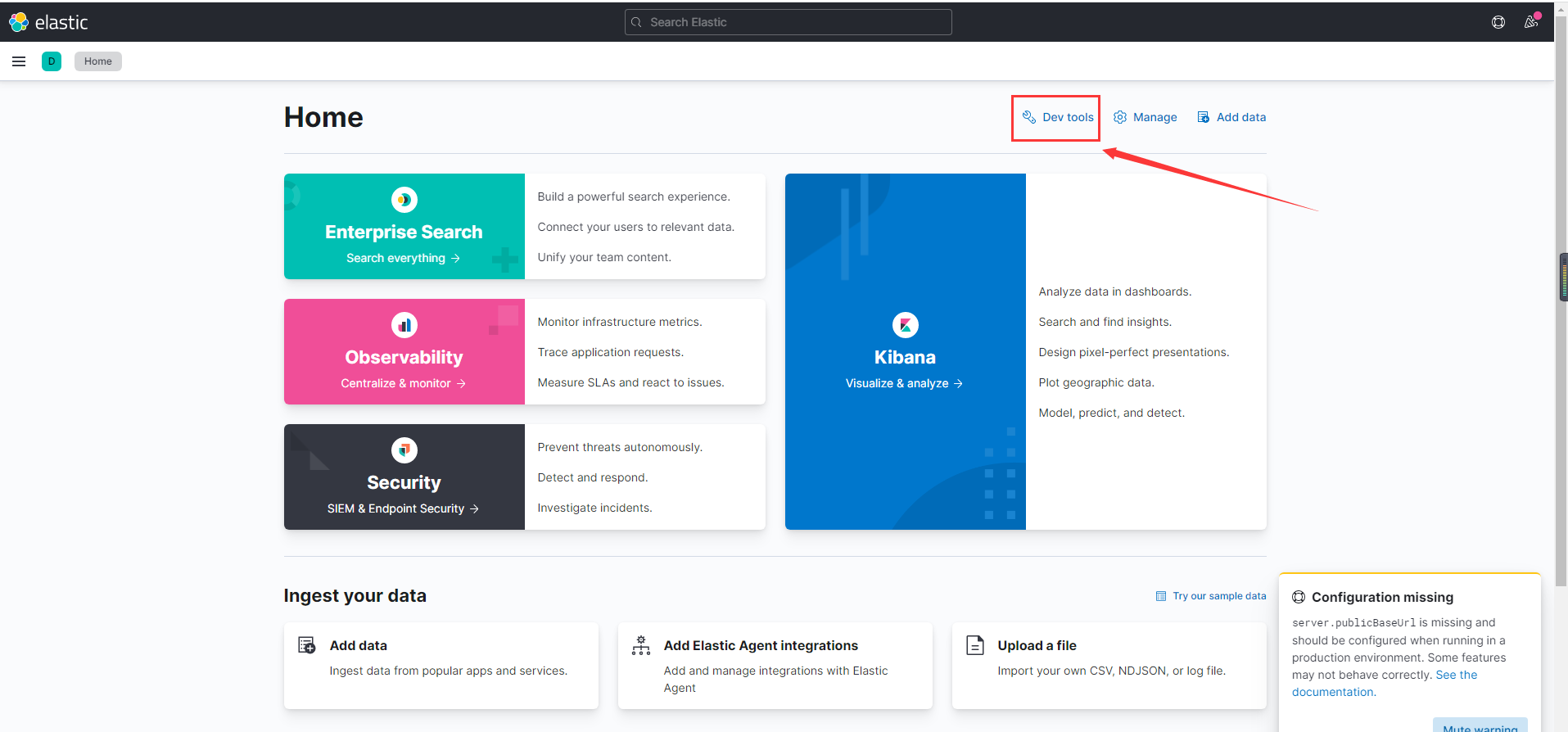
Task: Open the green D space avatar
Action: (52, 61)
